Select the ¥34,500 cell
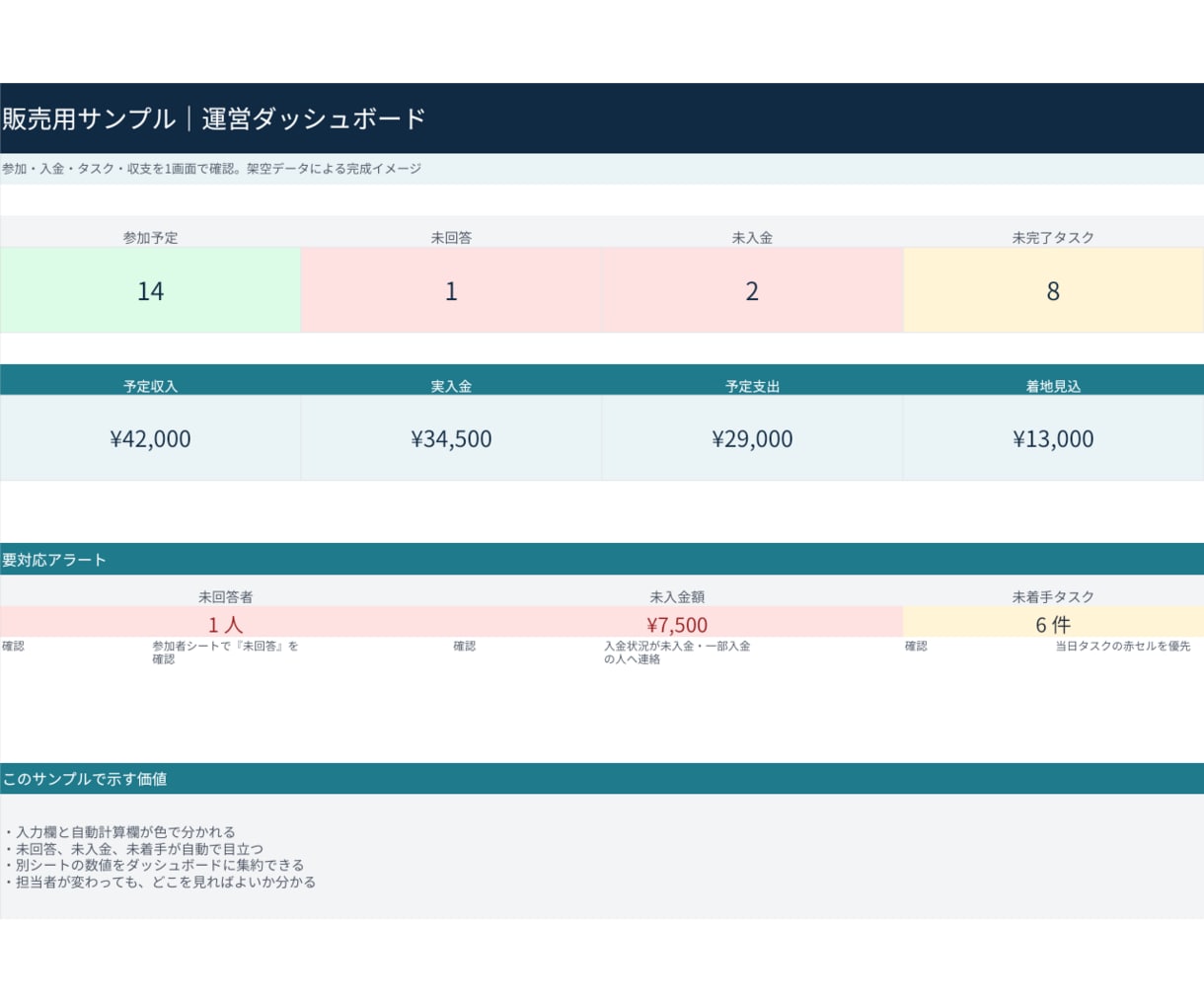The width and height of the screenshot is (1204, 1003). tap(451, 438)
